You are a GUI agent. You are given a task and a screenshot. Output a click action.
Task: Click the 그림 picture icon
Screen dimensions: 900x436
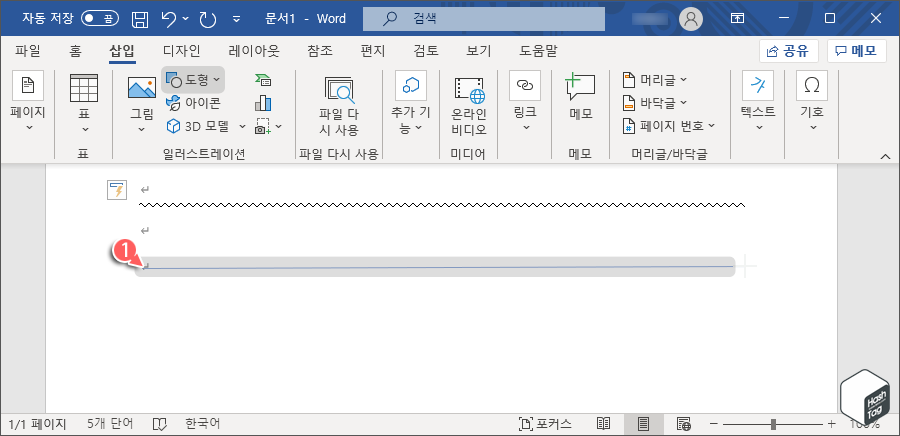point(142,88)
